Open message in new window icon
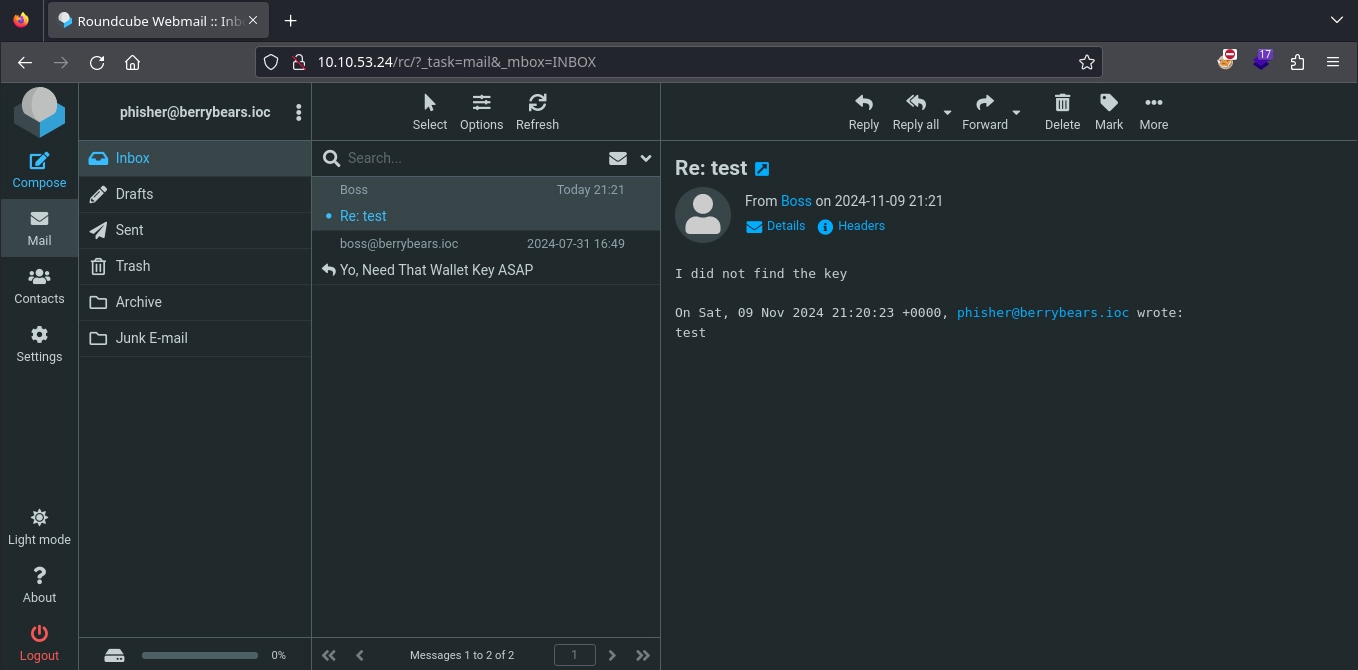Image resolution: width=1358 pixels, height=670 pixels. coord(762,169)
